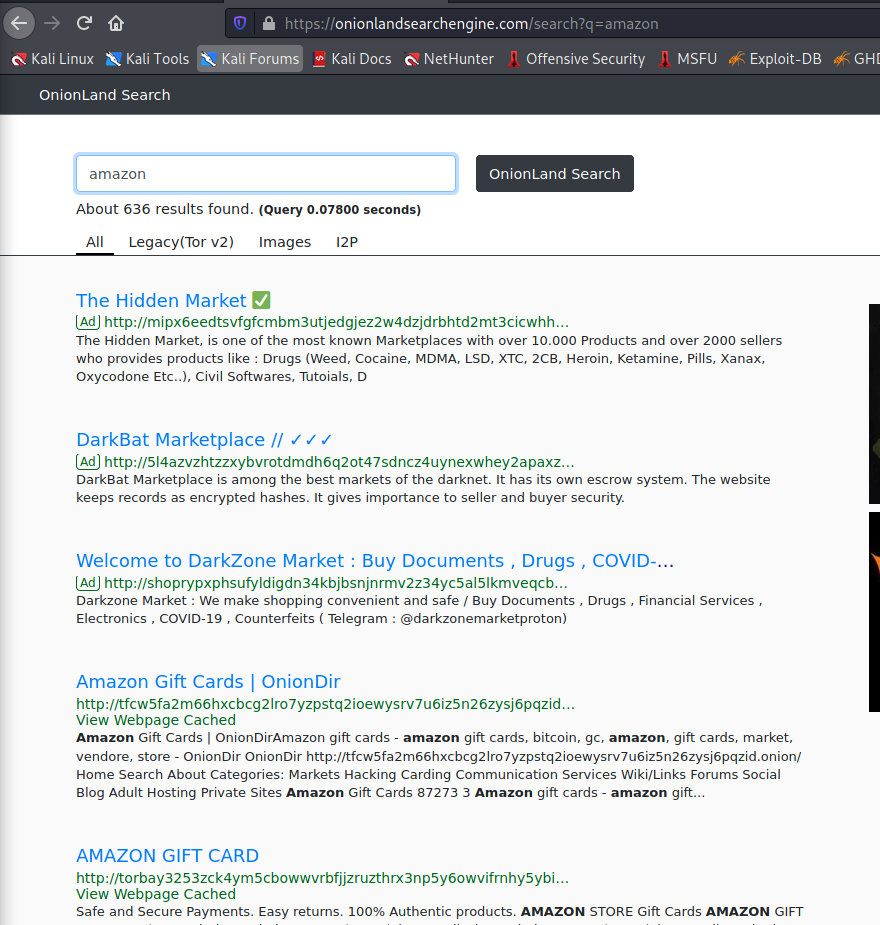
Task: Open the MSFU bookmark
Action: coord(687,59)
